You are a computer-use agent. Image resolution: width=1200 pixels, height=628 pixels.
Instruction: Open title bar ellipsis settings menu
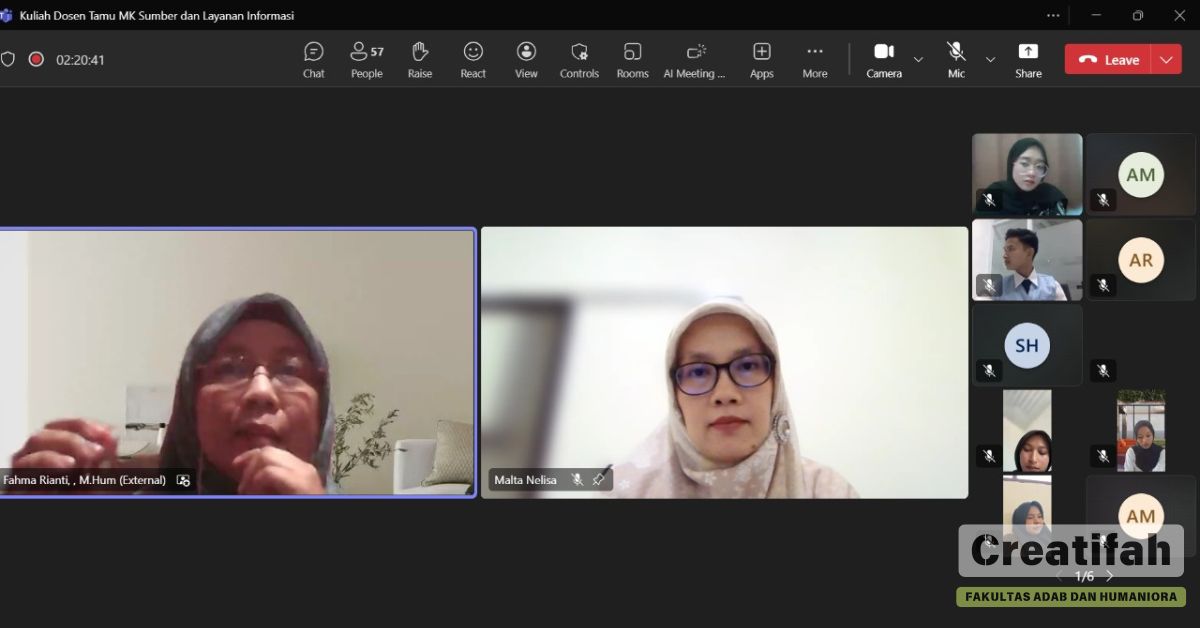tap(1053, 15)
